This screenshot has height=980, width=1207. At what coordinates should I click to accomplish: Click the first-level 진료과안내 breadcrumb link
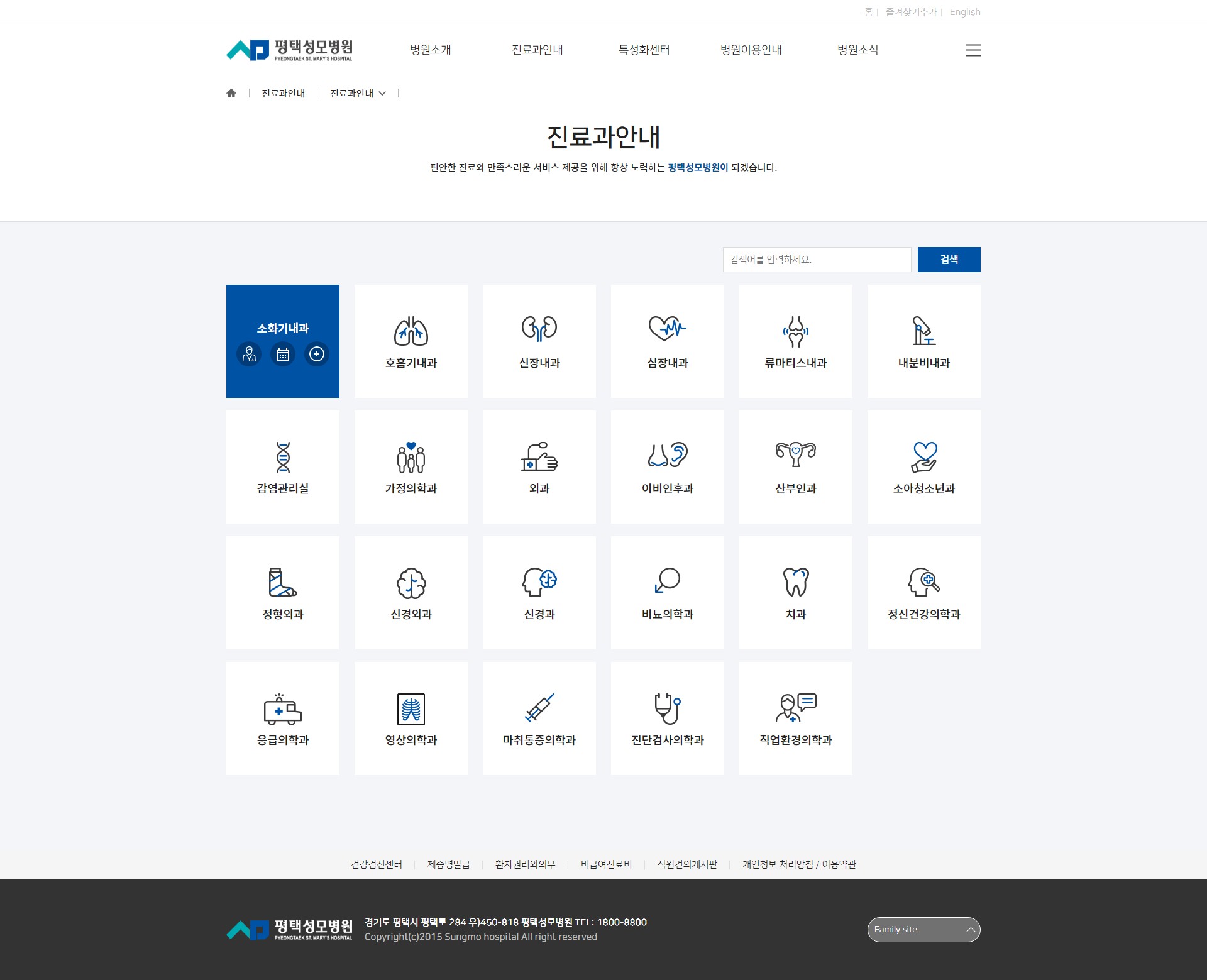pos(283,93)
